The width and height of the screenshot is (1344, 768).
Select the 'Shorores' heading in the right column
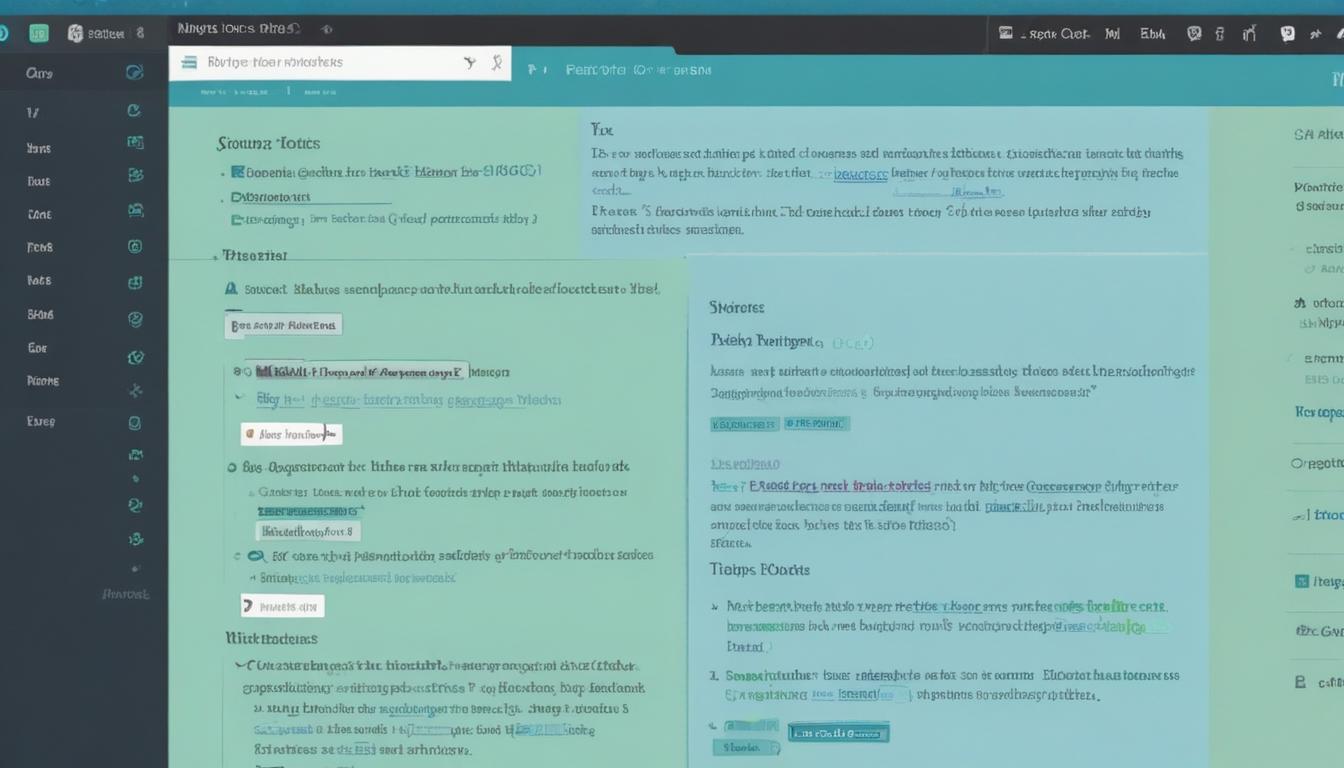[737, 307]
